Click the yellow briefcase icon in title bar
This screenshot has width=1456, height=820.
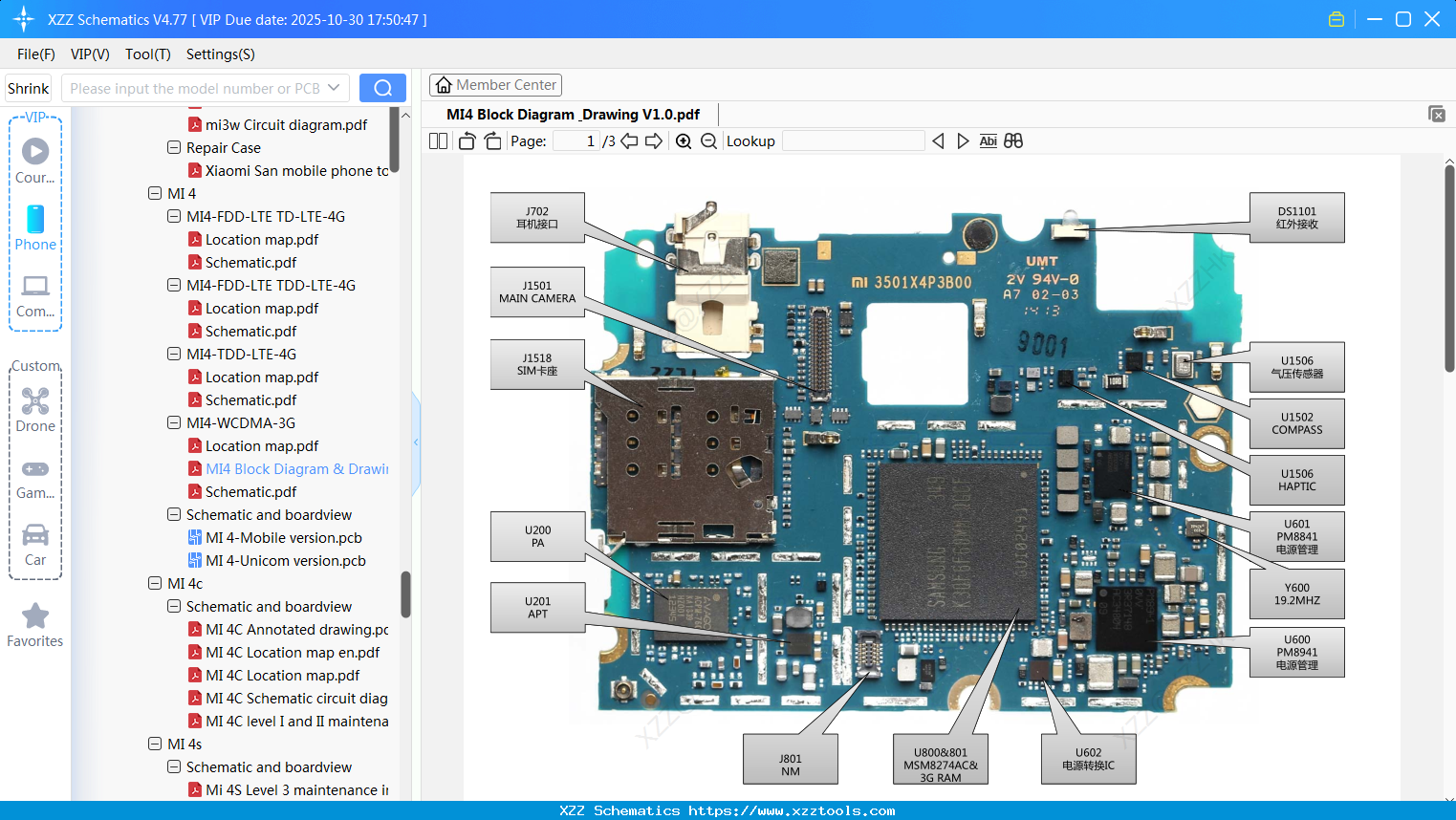(1336, 18)
